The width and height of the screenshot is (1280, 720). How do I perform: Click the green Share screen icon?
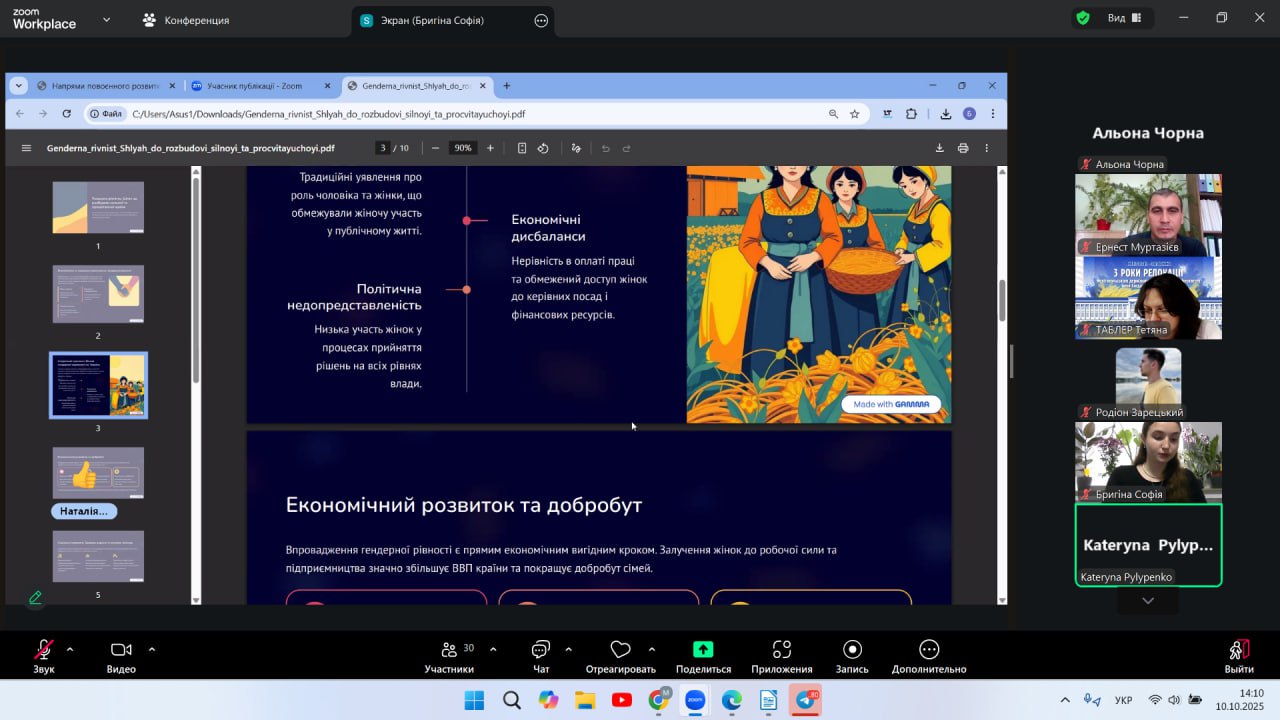pos(703,650)
